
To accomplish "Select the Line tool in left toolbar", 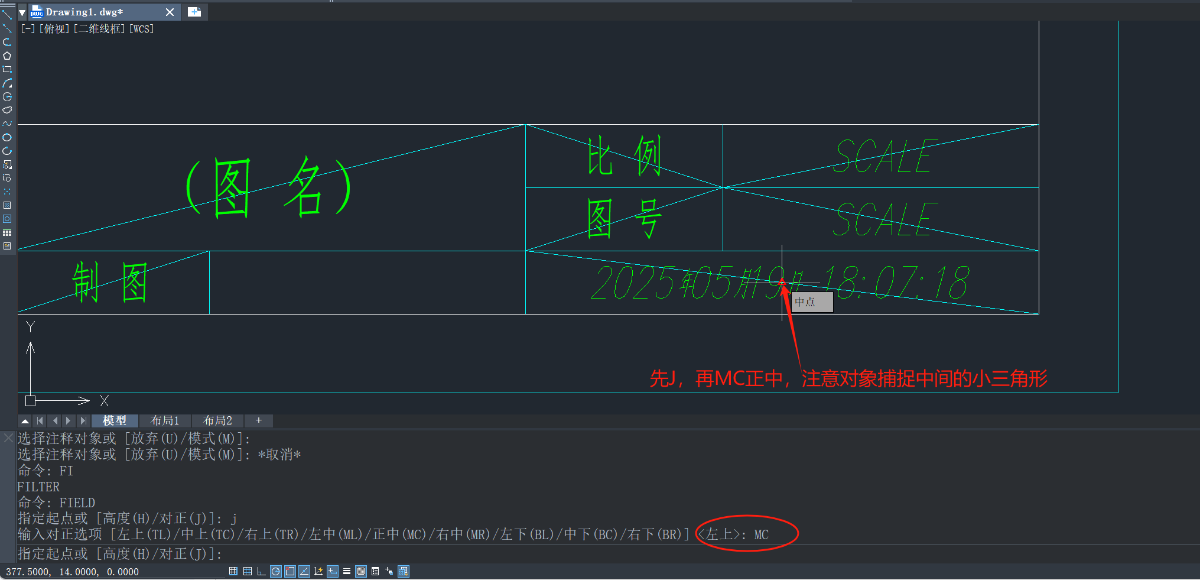I will [7, 14].
